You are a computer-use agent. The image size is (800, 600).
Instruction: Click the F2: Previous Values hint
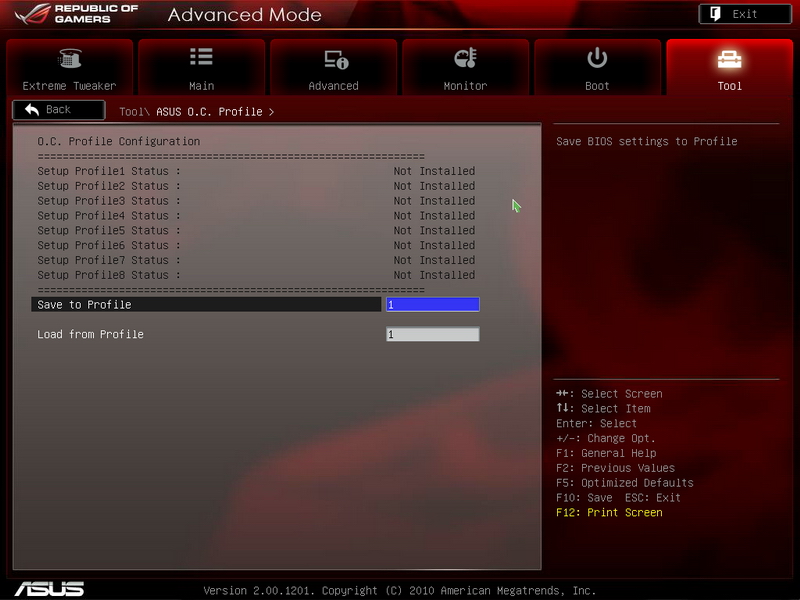(x=615, y=468)
